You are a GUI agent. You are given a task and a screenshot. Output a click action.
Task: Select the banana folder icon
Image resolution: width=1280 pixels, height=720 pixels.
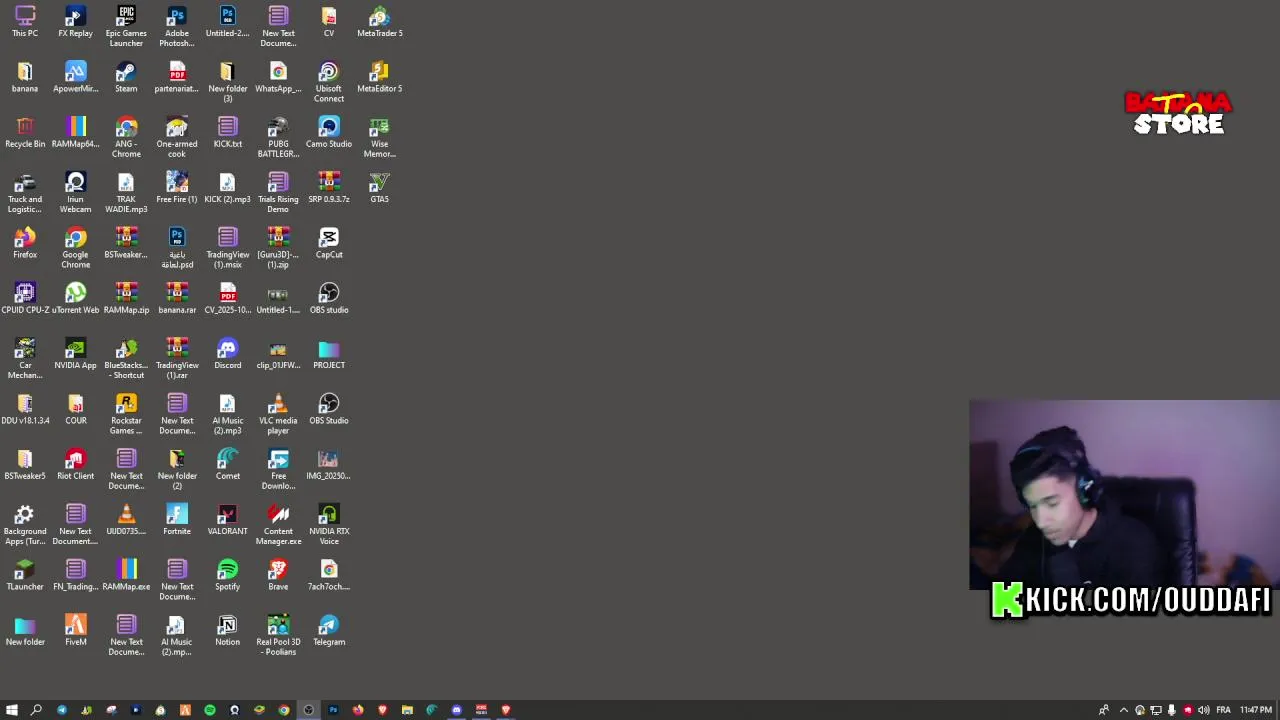coord(25,77)
